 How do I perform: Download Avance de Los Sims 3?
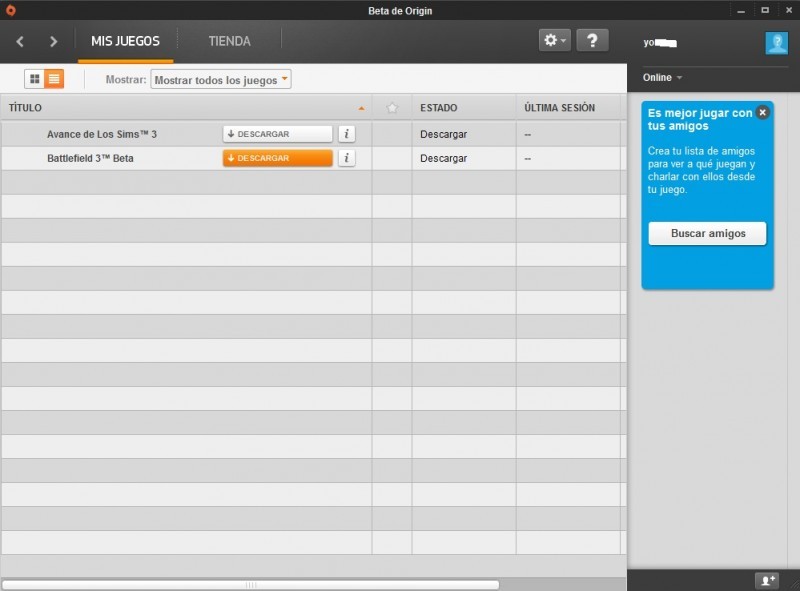[278, 134]
